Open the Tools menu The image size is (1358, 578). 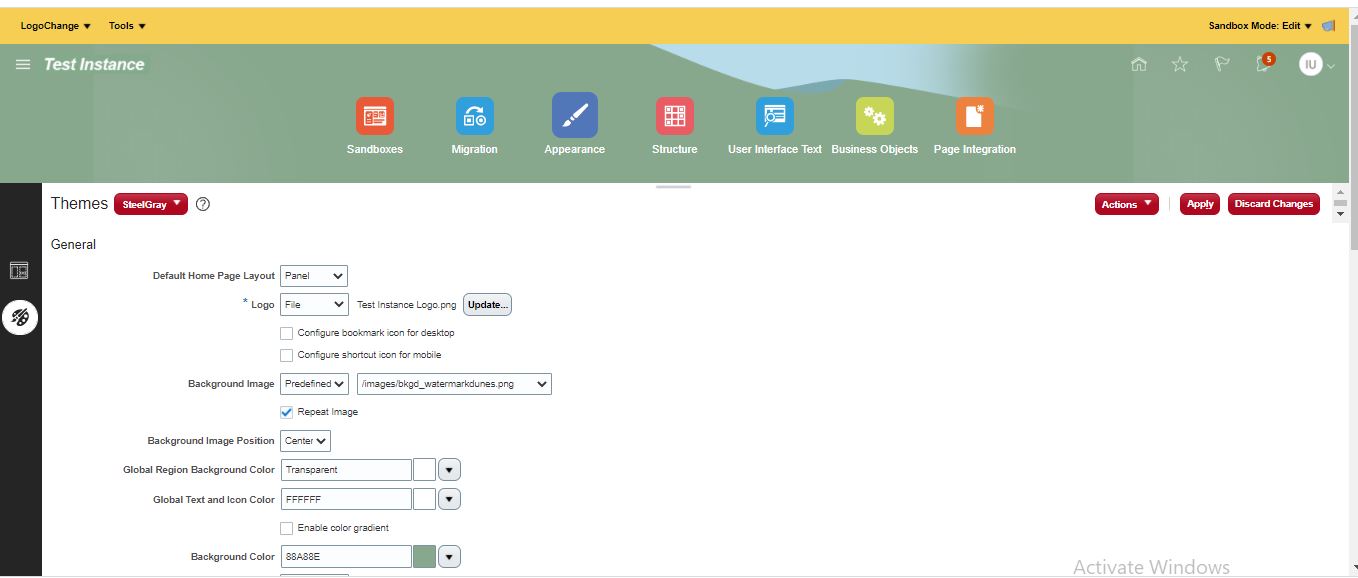(x=125, y=26)
